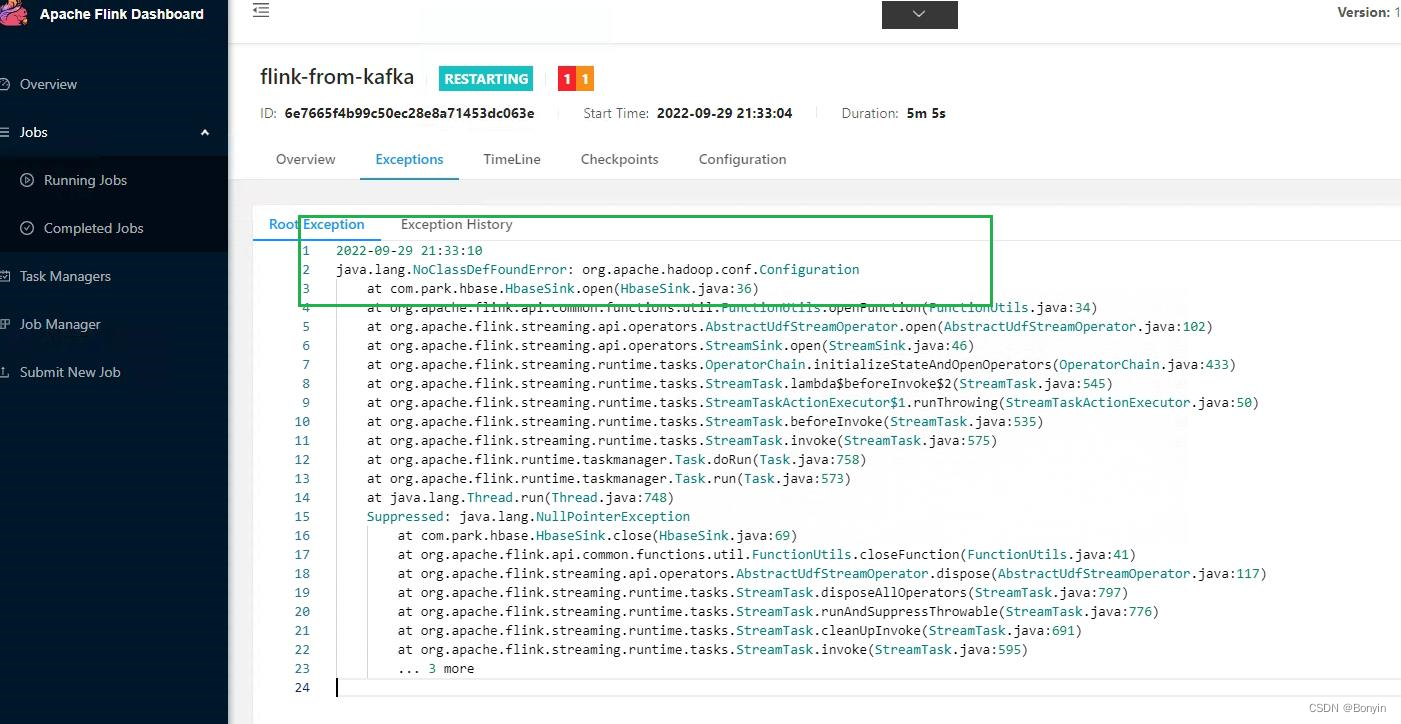
Task: Click the Overview dashboard icon in sidebar
Action: point(5,84)
